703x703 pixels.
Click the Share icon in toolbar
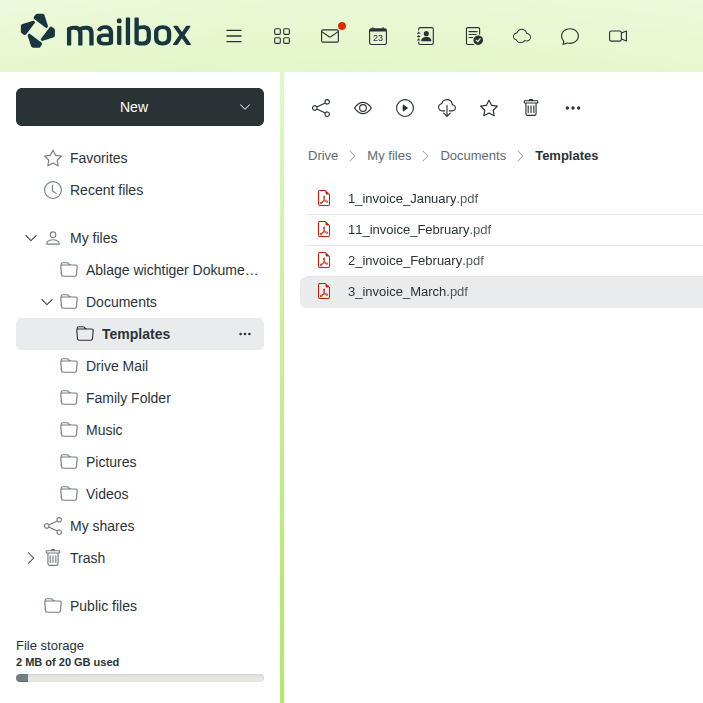click(x=321, y=108)
